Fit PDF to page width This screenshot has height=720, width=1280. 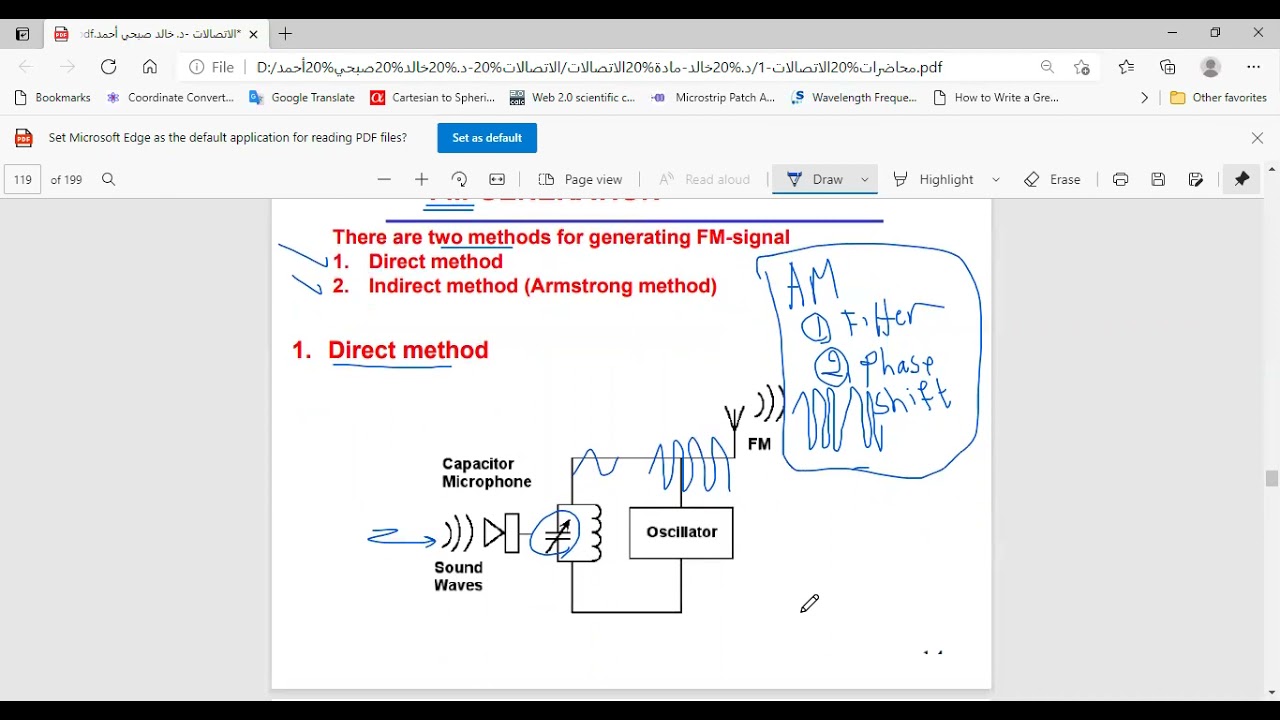497,180
